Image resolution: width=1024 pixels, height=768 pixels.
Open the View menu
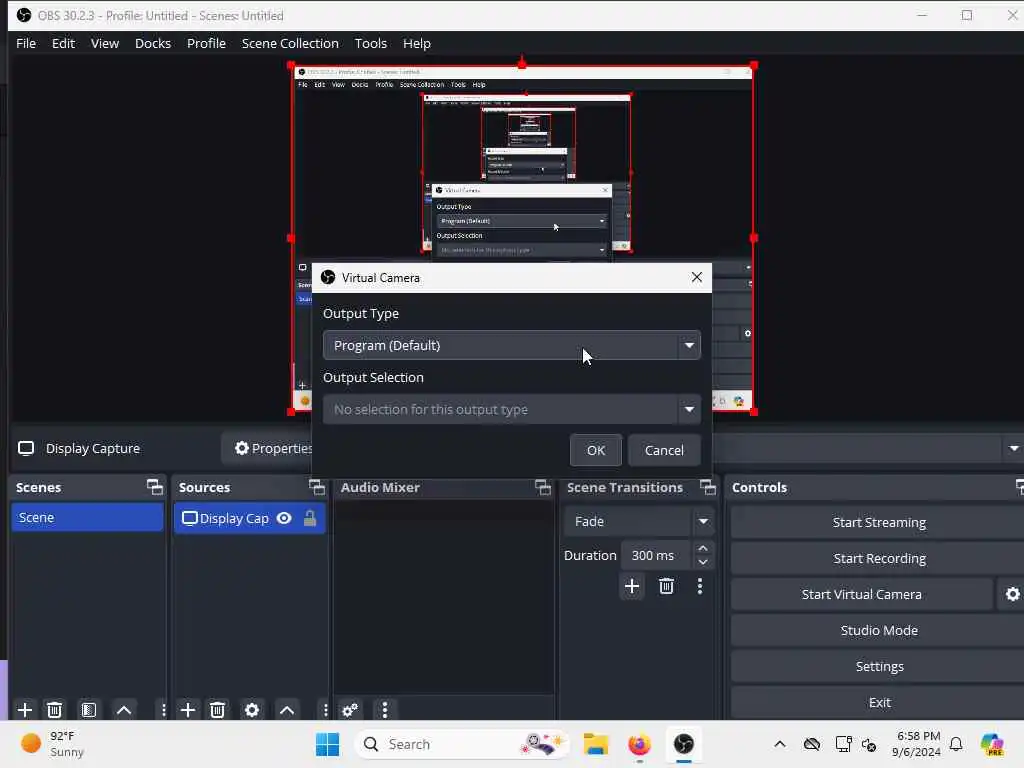104,43
